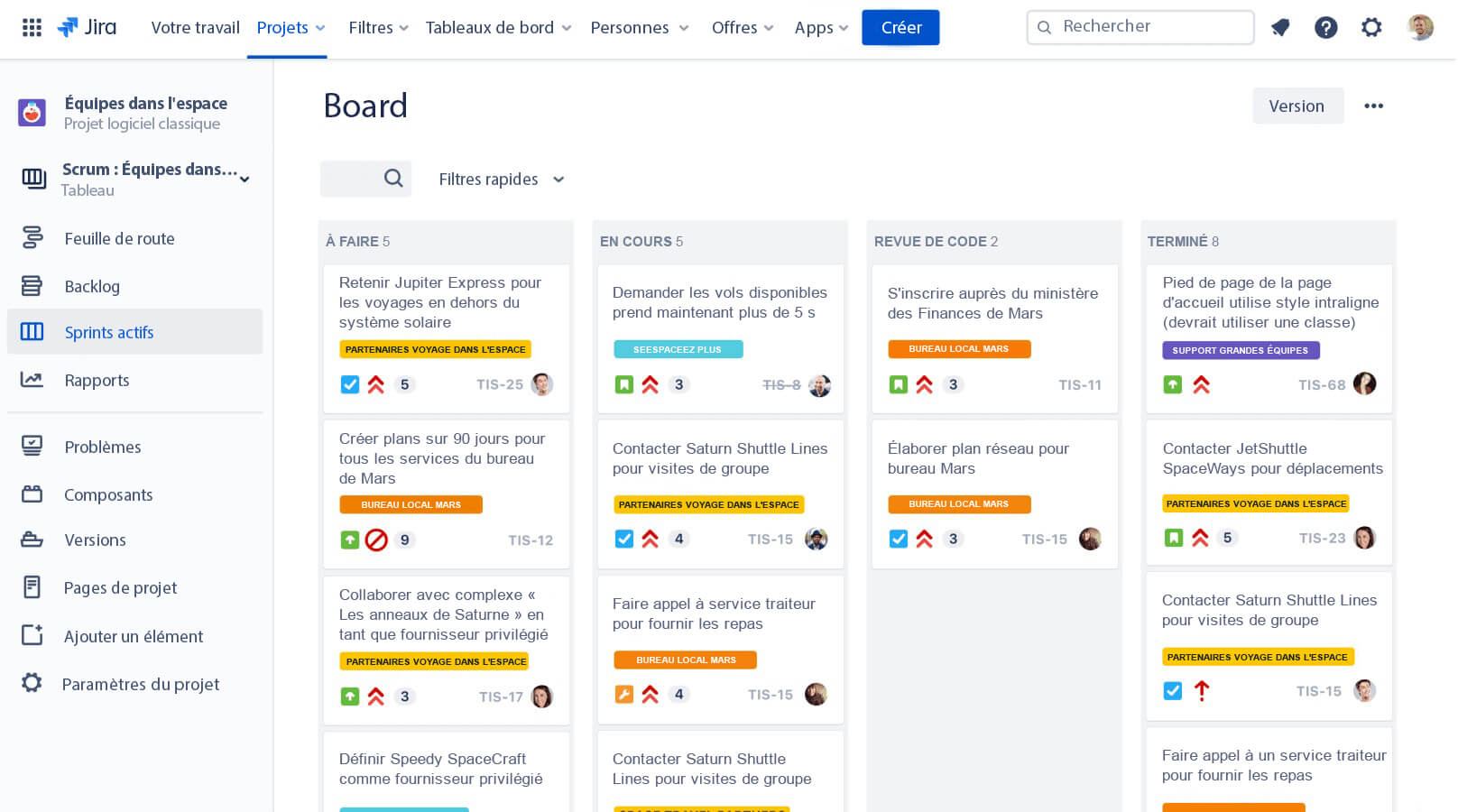Click the orange BUREAU LOCAL MARS label on TIS-12
The width and height of the screenshot is (1458, 812).
click(411, 504)
